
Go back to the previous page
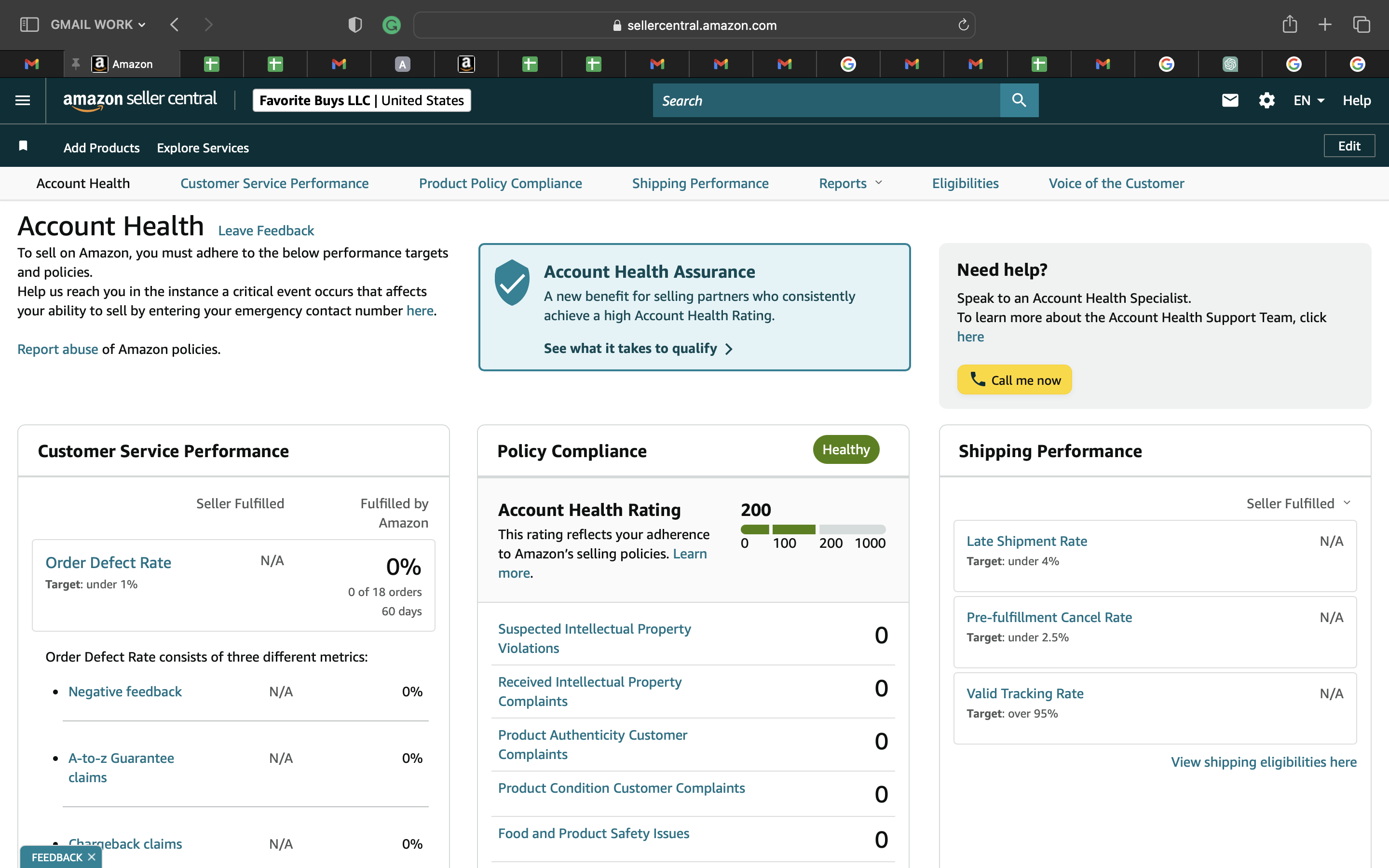175,25
